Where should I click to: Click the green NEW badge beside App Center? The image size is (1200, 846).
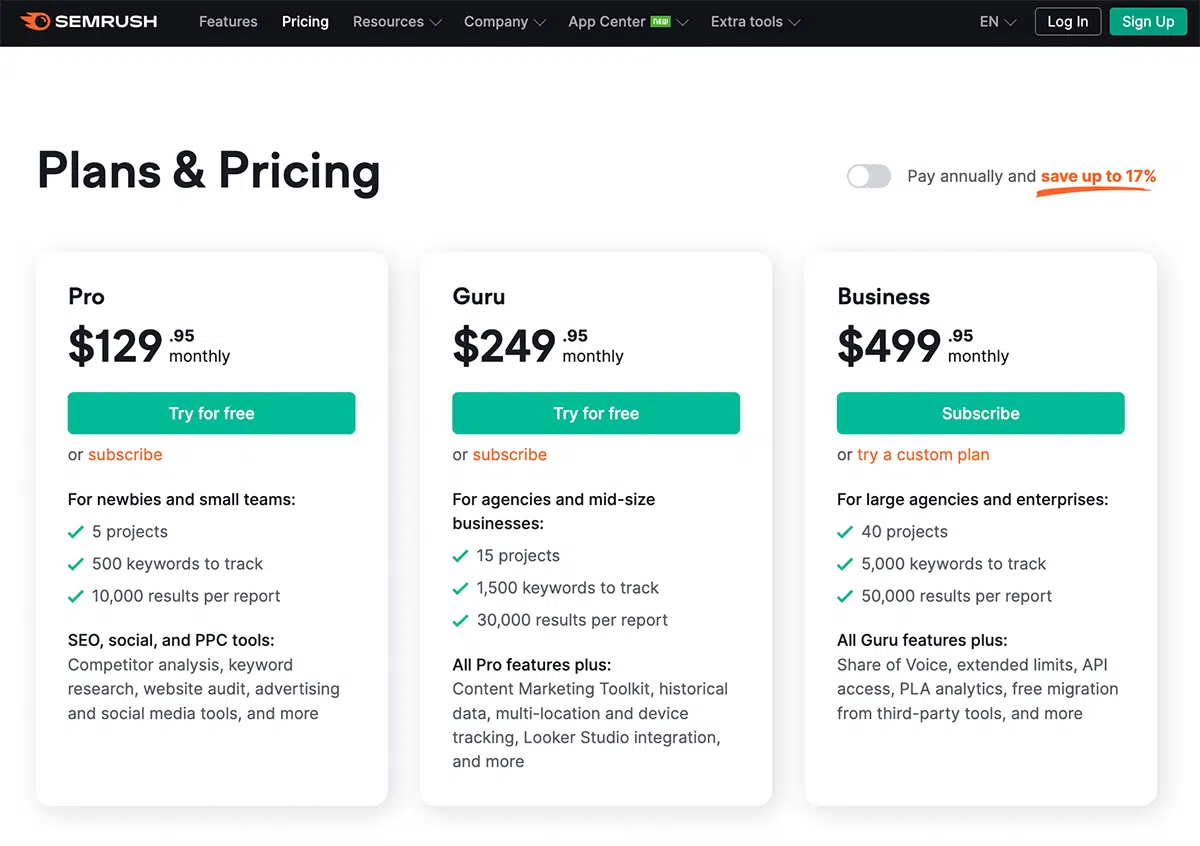click(x=661, y=21)
